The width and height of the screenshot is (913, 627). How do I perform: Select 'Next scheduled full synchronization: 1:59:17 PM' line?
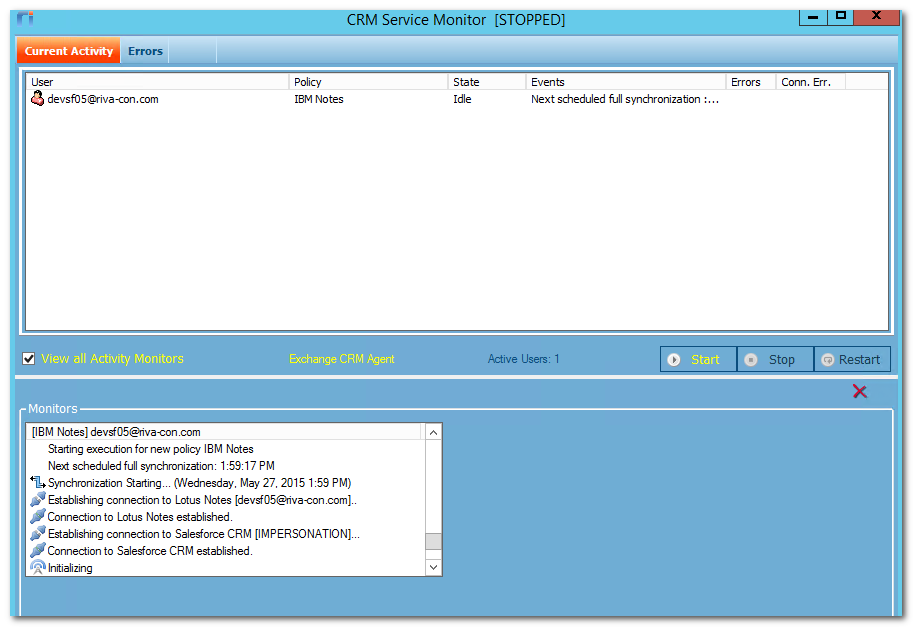pyautogui.click(x=161, y=466)
